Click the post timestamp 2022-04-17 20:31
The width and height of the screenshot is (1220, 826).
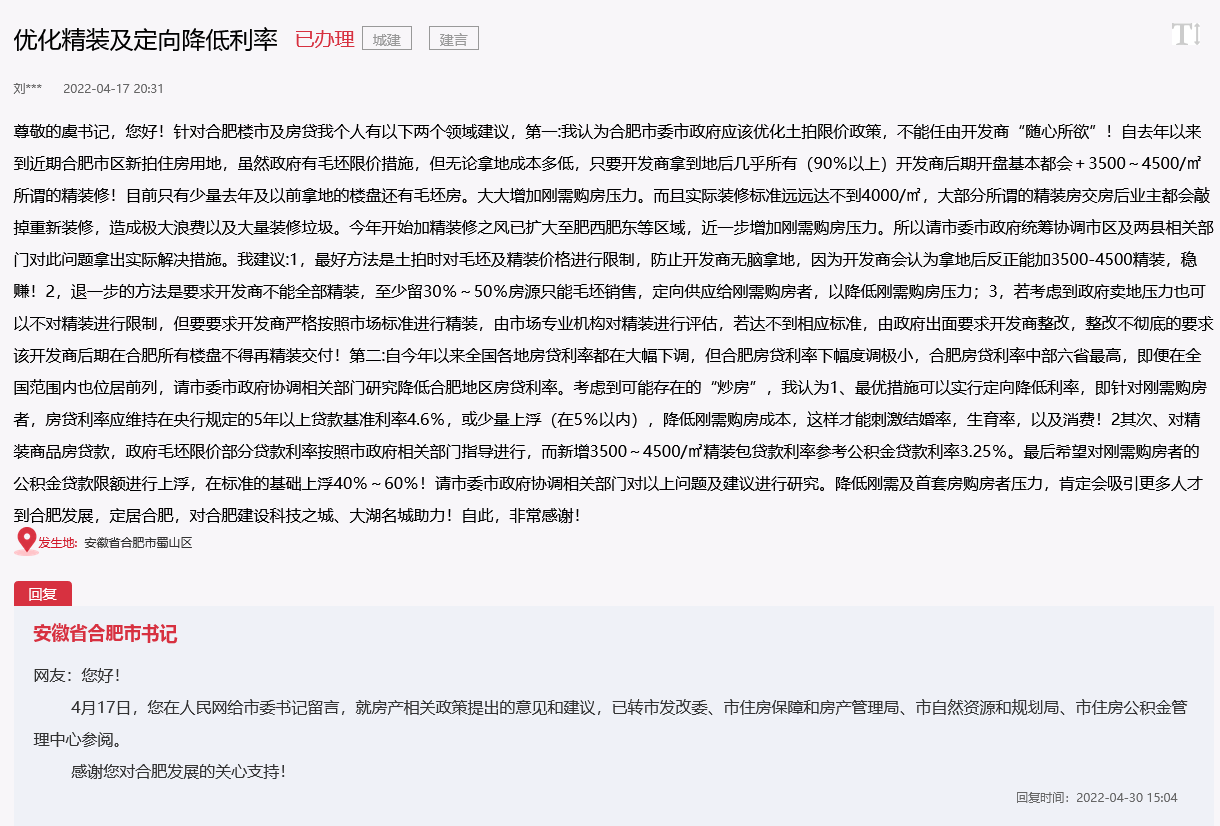pos(113,88)
